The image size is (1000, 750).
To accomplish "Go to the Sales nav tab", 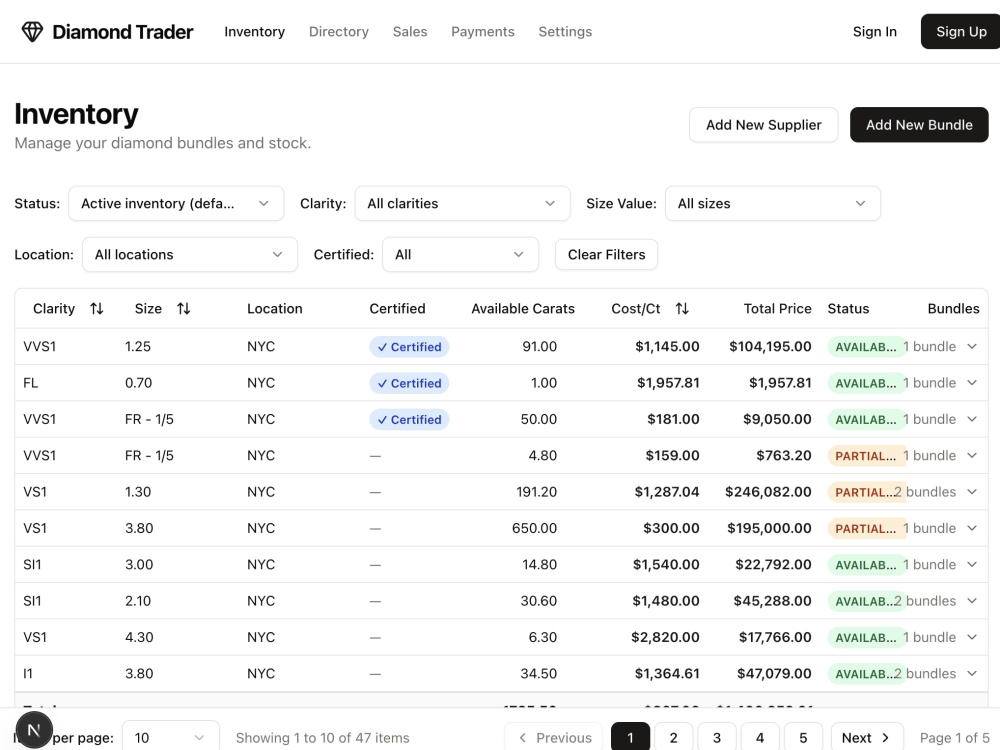I will [x=410, y=31].
